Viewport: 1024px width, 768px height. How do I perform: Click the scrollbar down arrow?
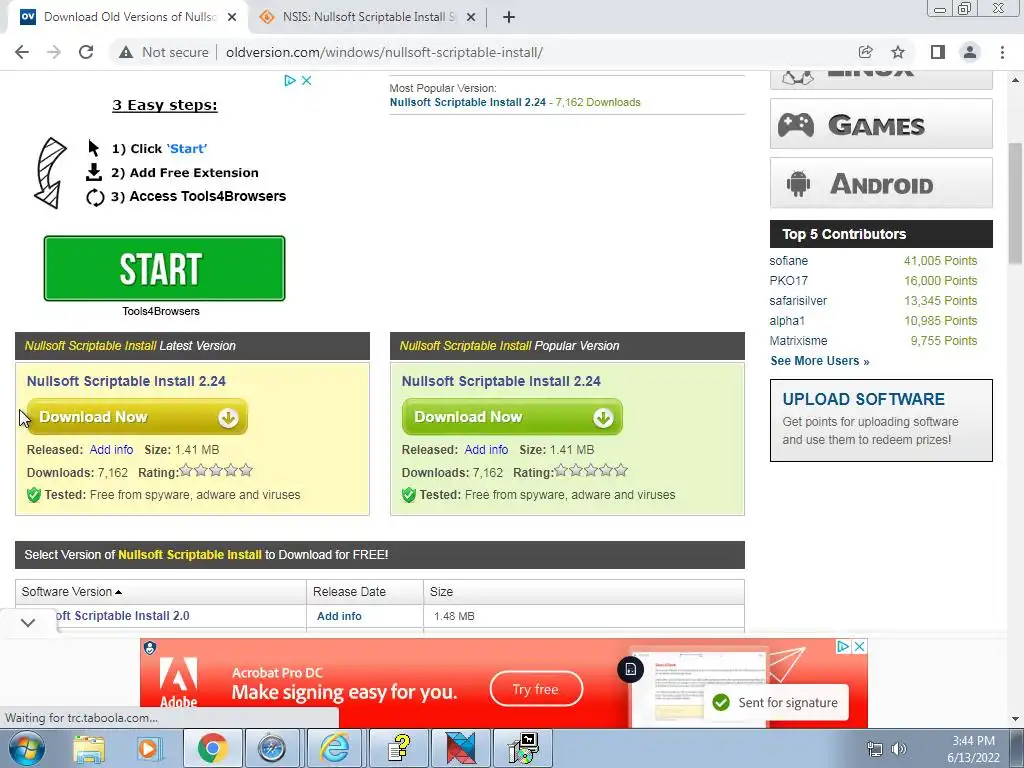pyautogui.click(x=1015, y=719)
